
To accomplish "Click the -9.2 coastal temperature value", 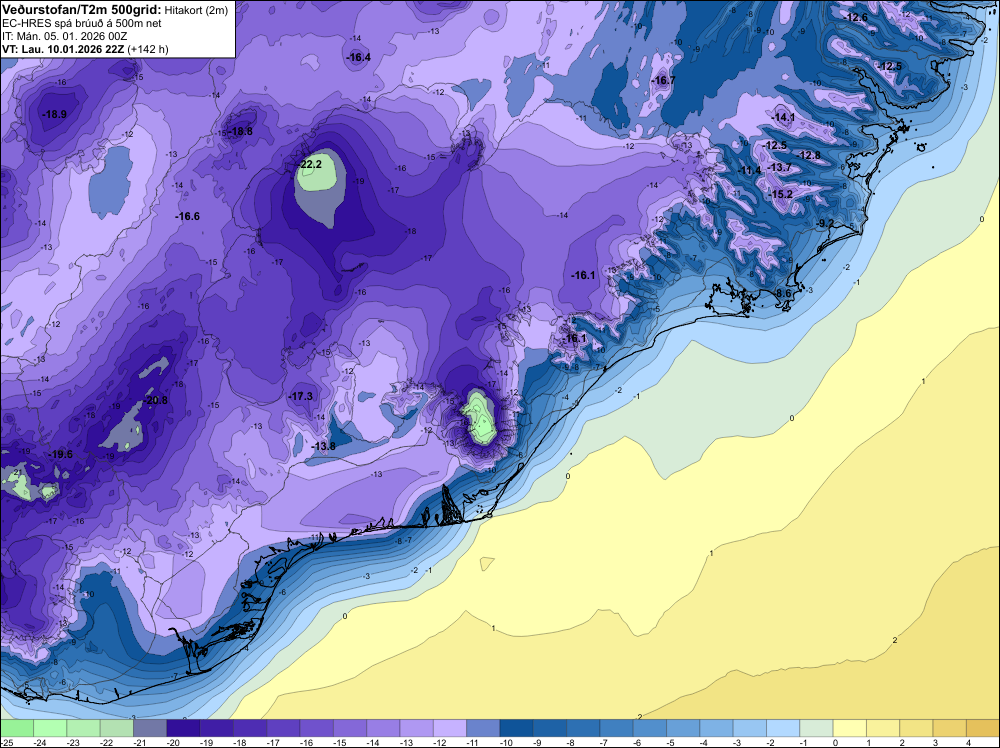I will coord(825,223).
